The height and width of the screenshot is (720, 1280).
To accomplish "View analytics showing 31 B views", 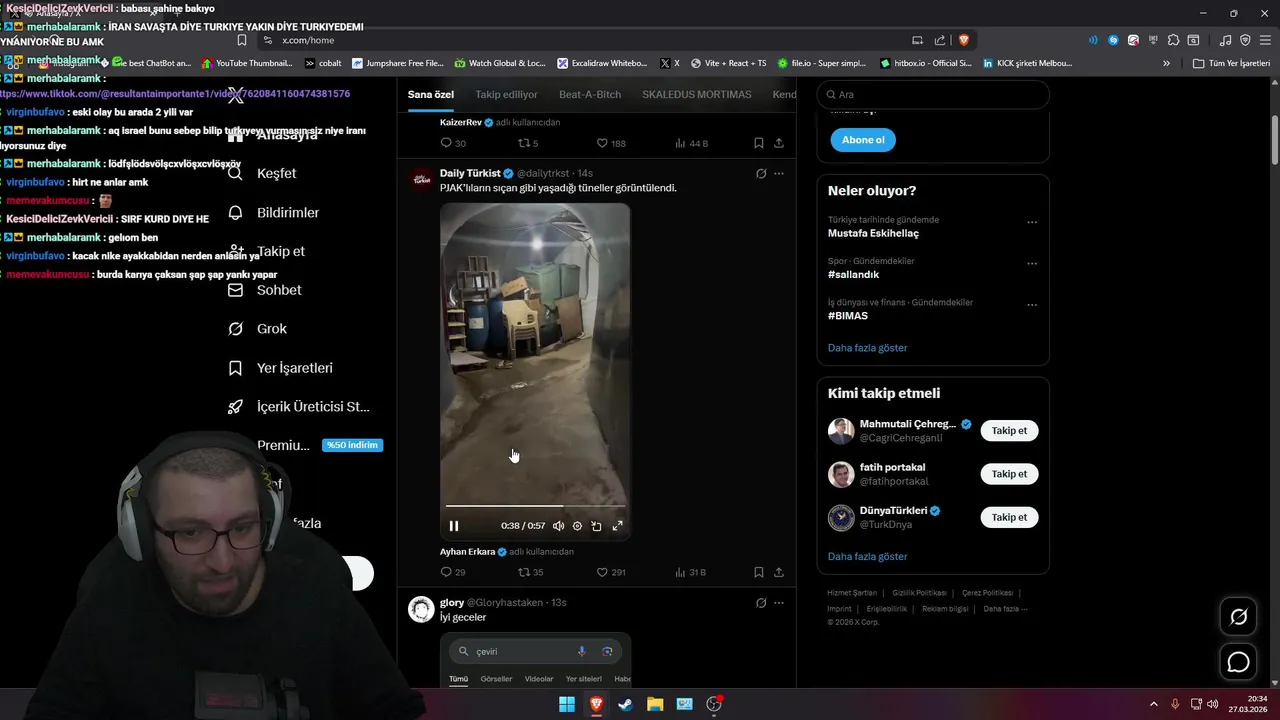I will point(690,572).
